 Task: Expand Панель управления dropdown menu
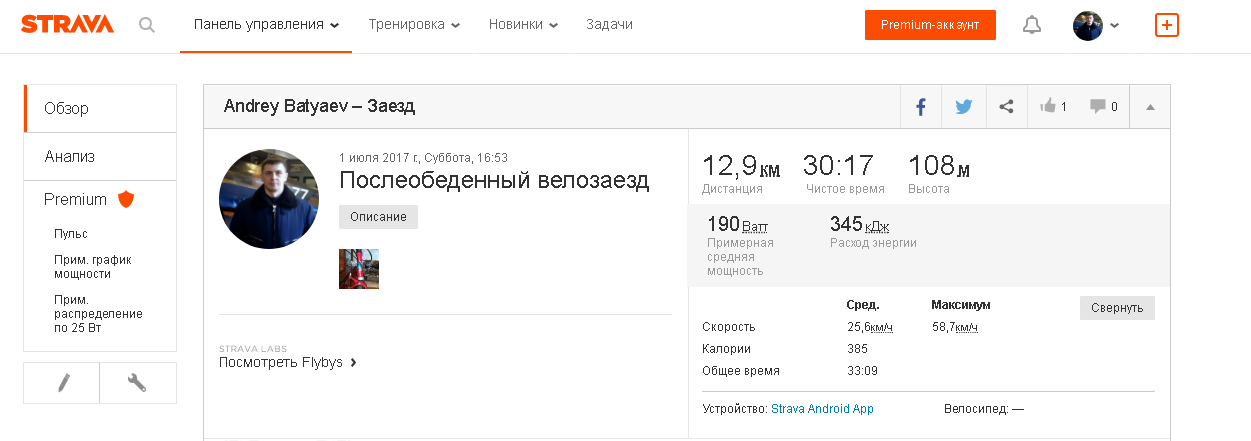coord(266,25)
